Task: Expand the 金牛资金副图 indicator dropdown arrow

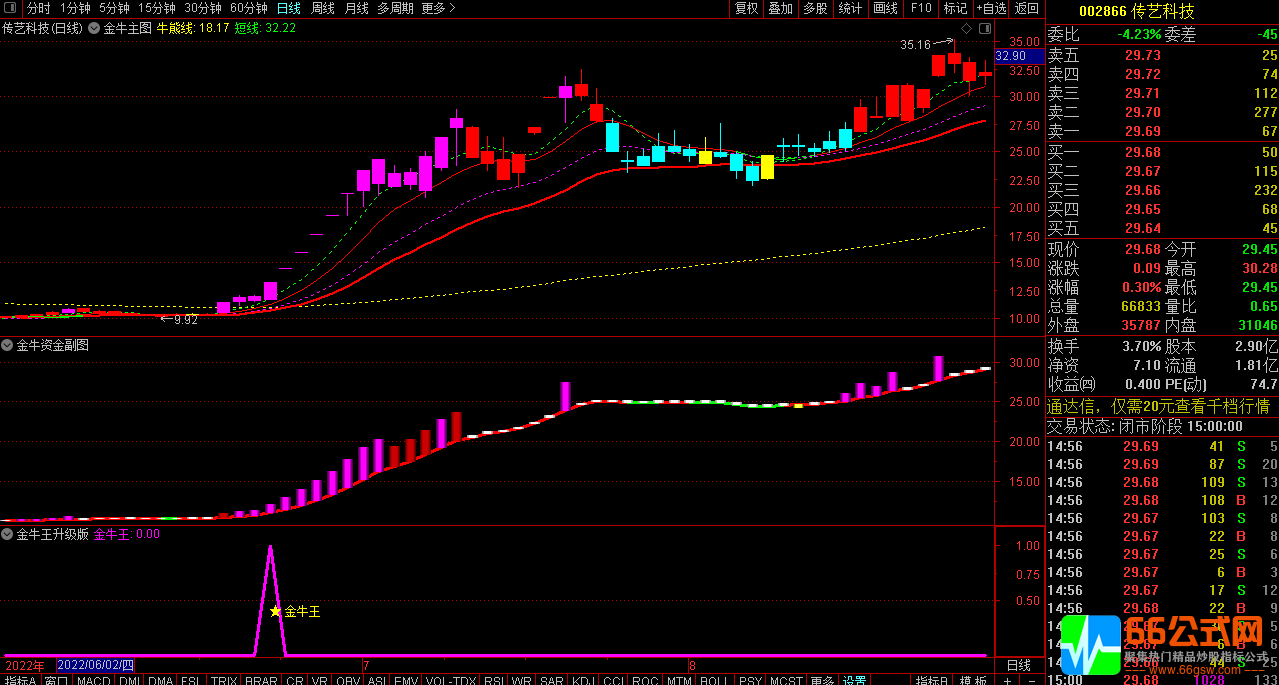Action: click(x=8, y=345)
